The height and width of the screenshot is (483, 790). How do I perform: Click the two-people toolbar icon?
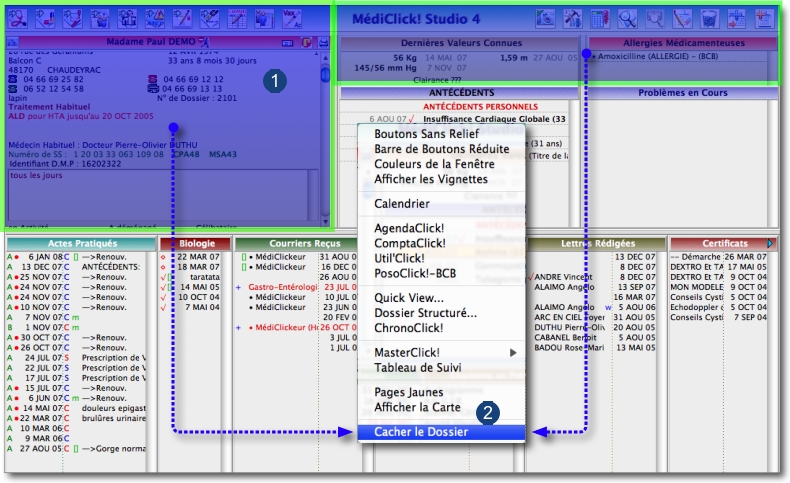100,19
